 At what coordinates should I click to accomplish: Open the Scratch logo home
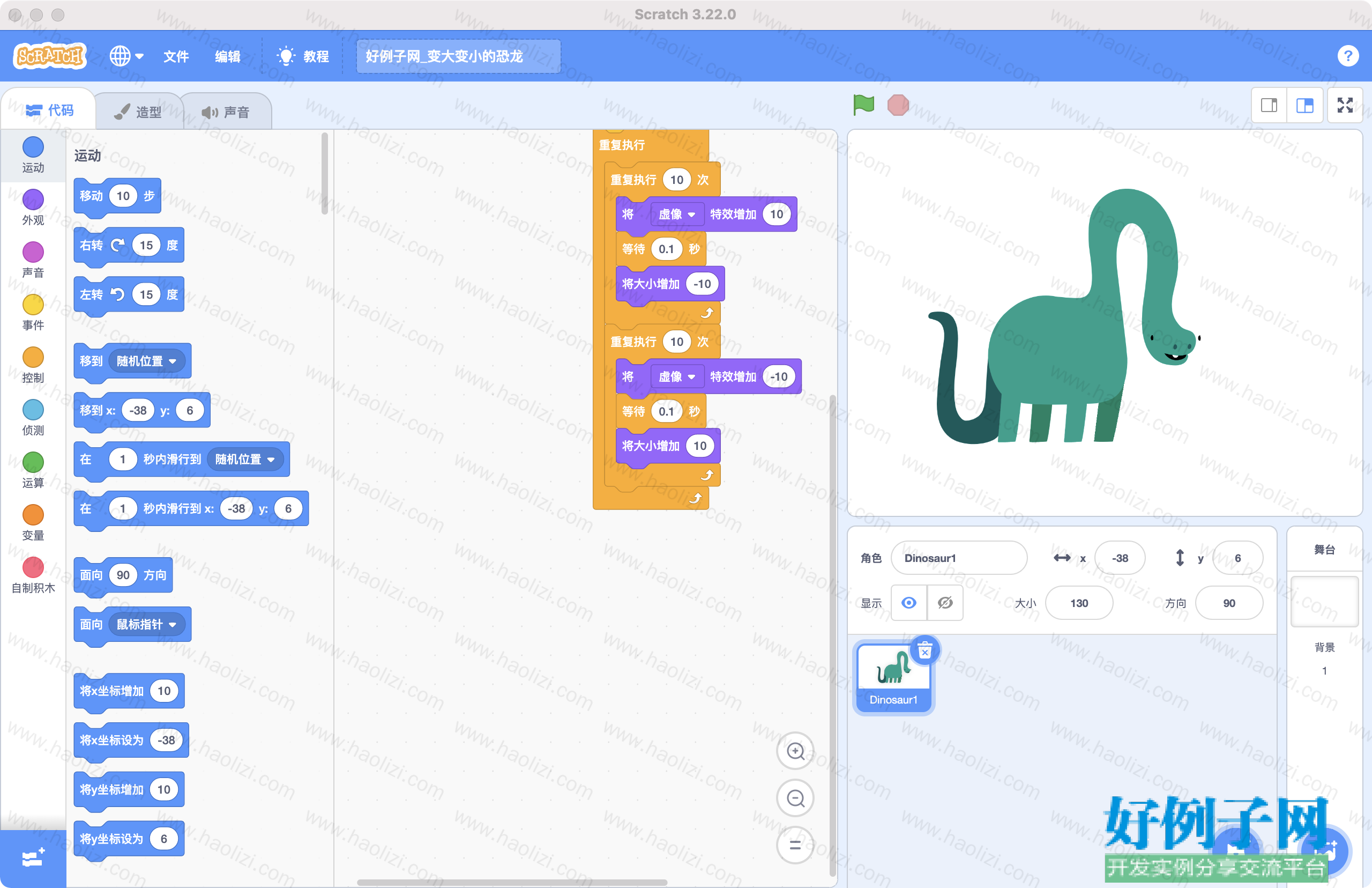pyautogui.click(x=49, y=56)
